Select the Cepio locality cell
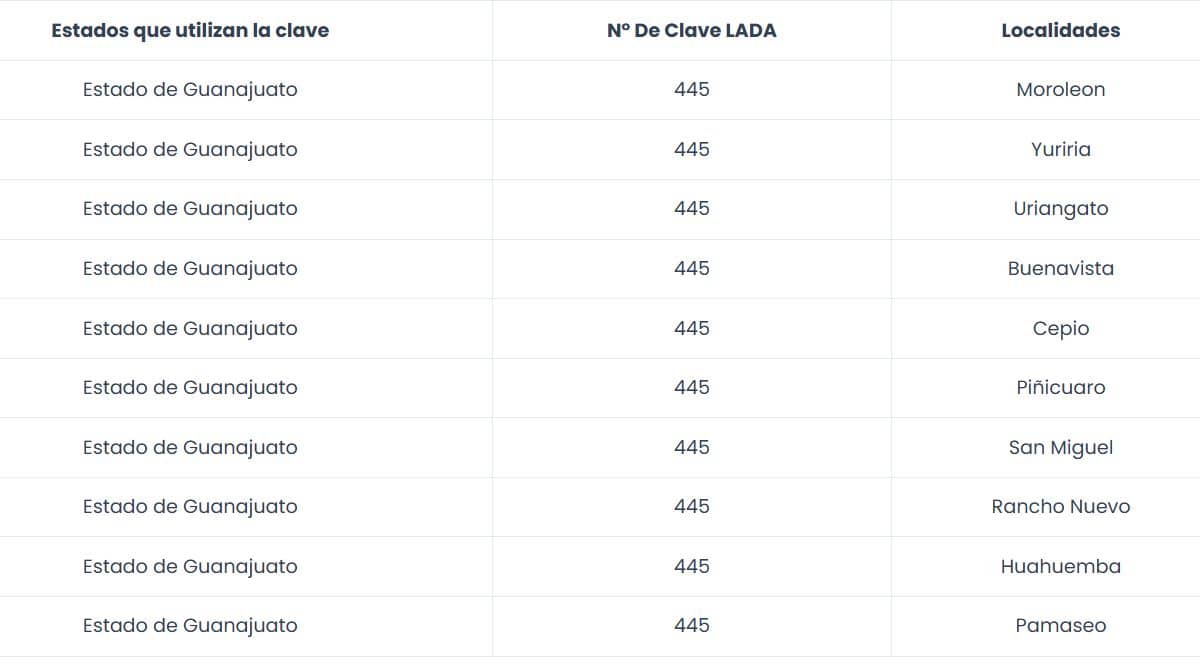 pyautogui.click(x=1060, y=328)
